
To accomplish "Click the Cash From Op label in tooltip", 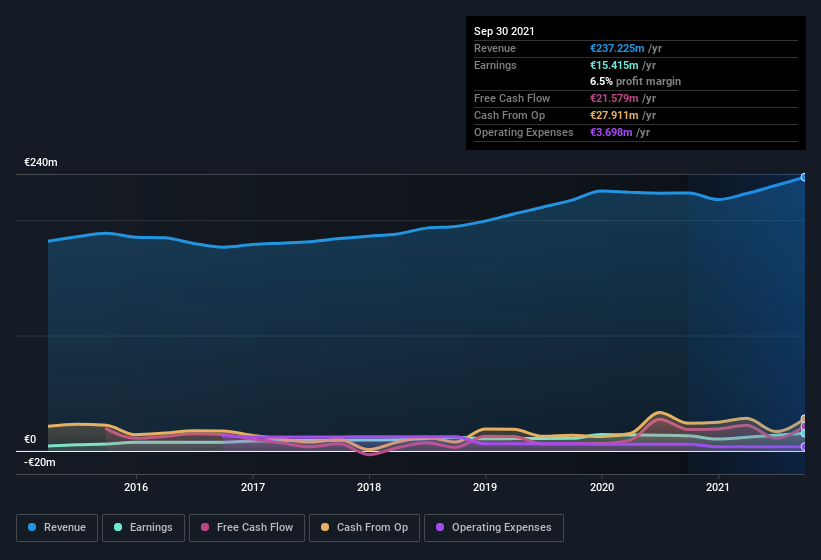I will coord(509,115).
